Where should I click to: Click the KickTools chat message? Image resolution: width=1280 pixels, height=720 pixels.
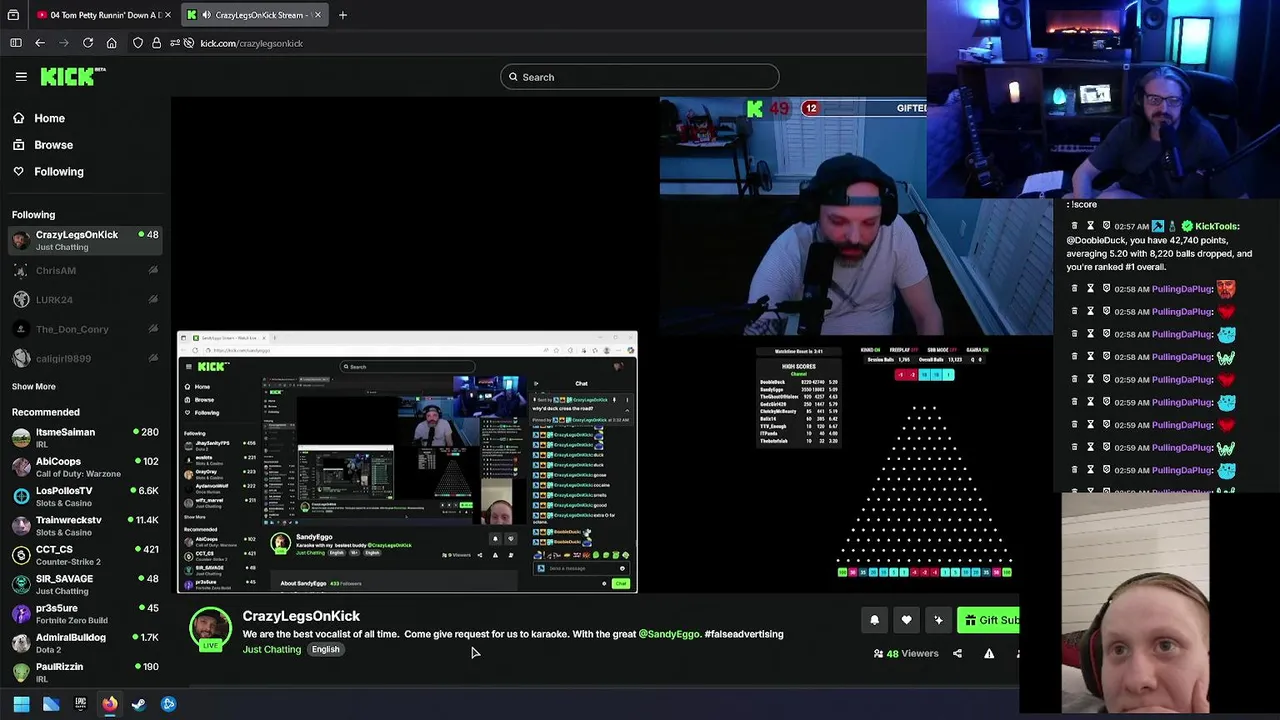(1160, 247)
